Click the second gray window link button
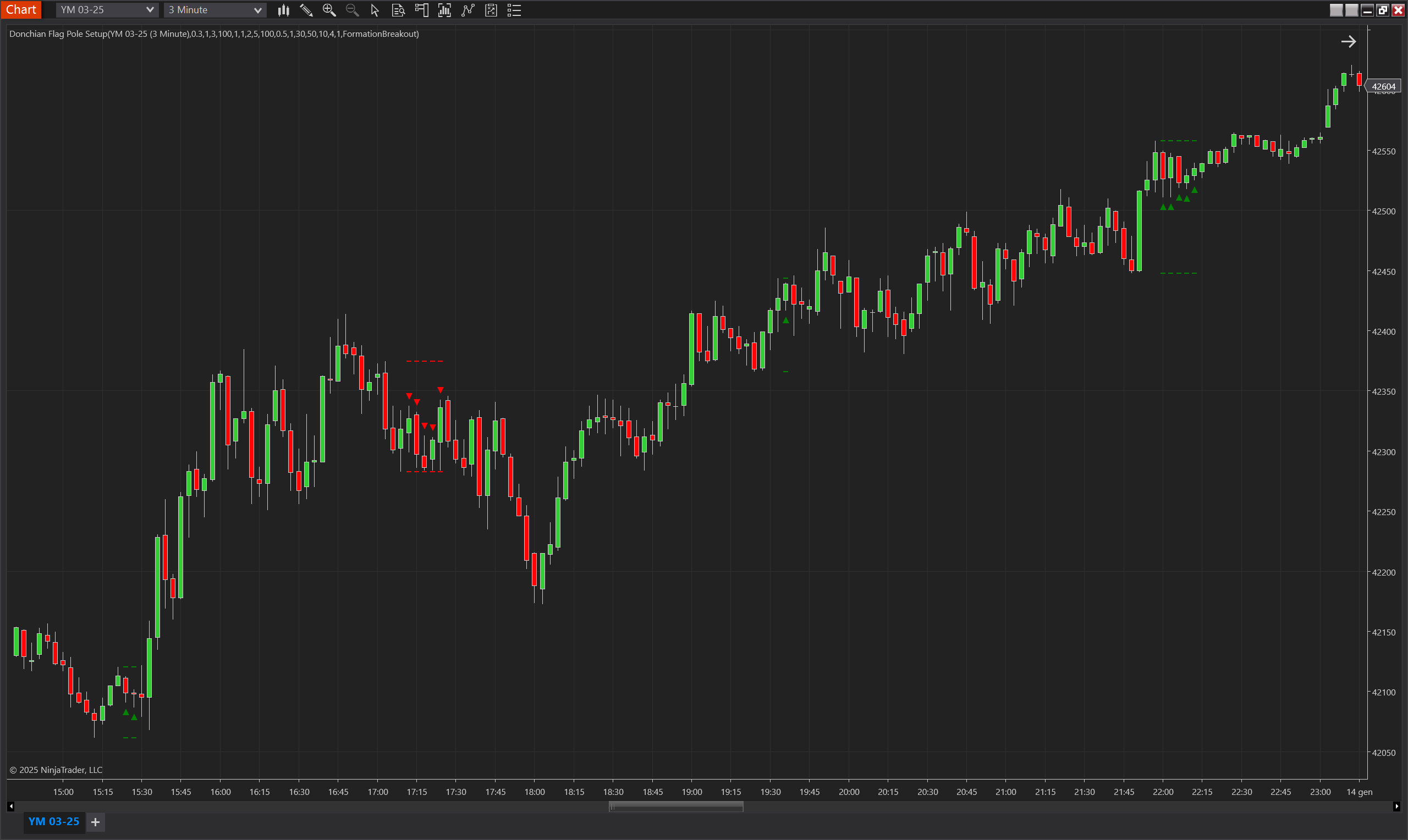Viewport: 1408px width, 840px height. (1351, 10)
